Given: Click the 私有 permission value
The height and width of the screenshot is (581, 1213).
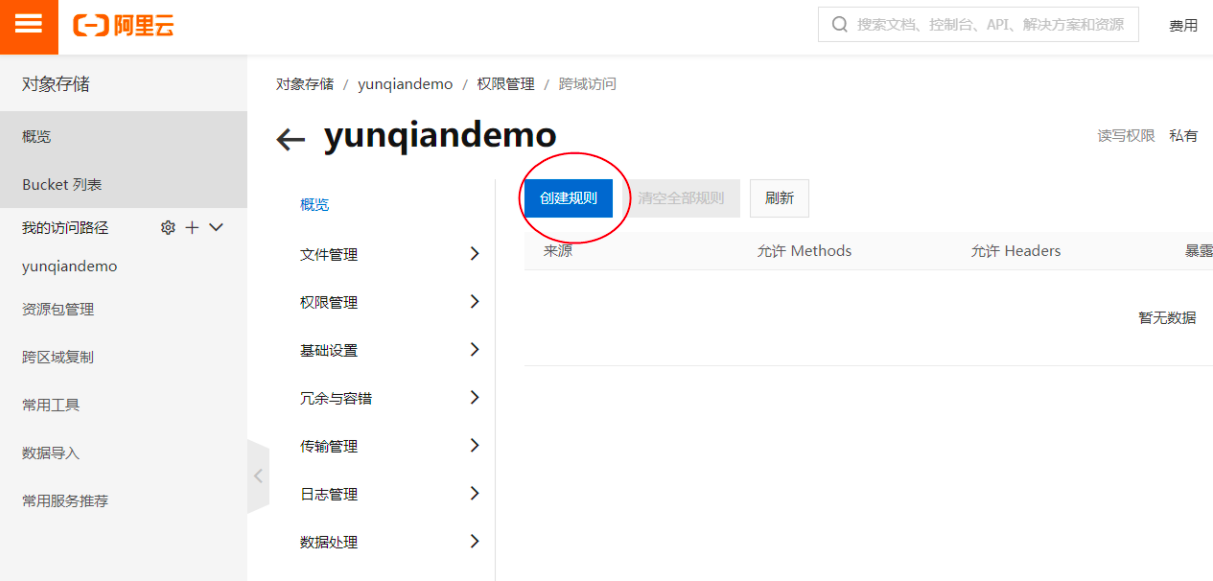Looking at the screenshot, I should pyautogui.click(x=1183, y=136).
